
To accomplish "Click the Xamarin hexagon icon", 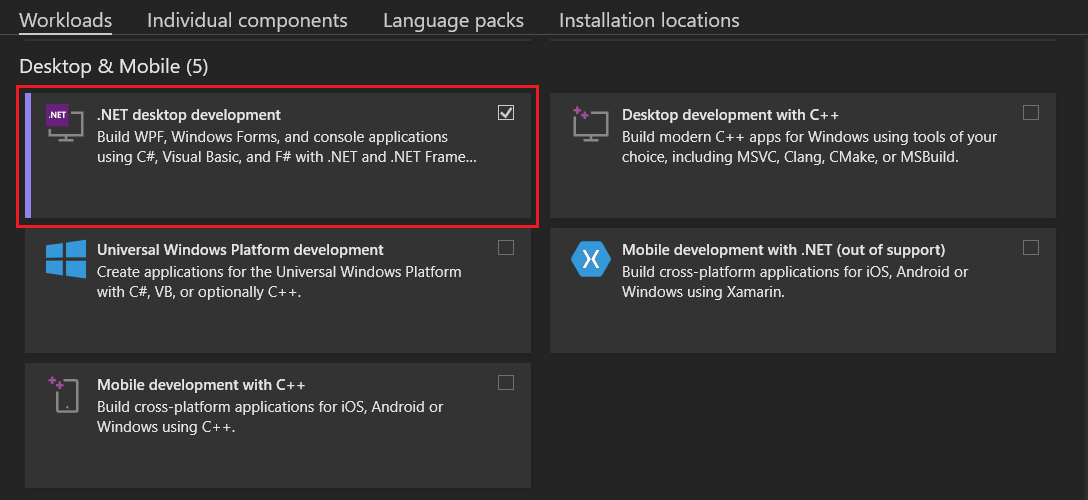I will point(590,259).
